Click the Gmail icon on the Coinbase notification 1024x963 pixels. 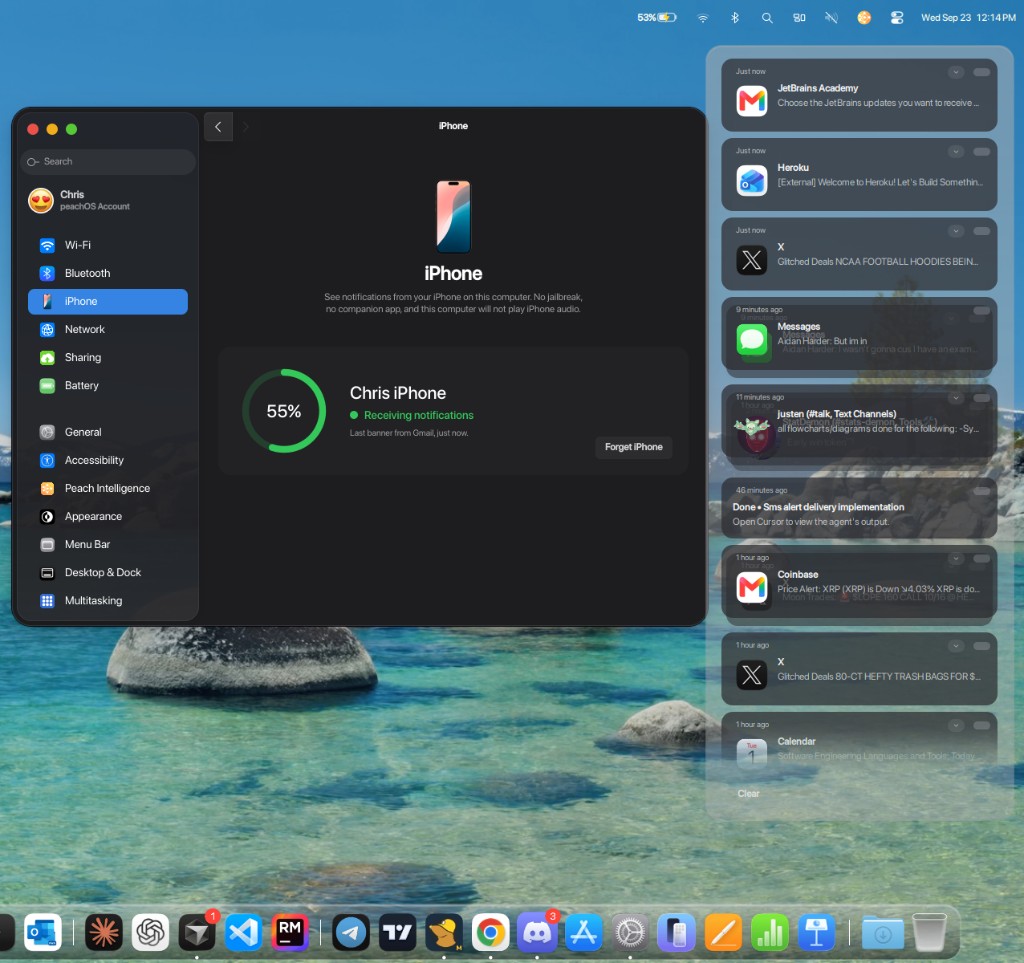click(752, 588)
